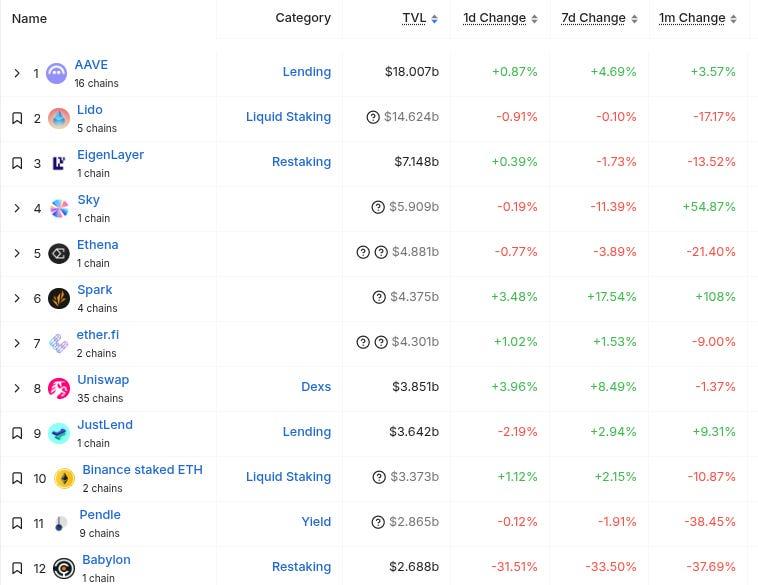Toggle bookmark for JustLend
The height and width of the screenshot is (585, 758).
17,433
